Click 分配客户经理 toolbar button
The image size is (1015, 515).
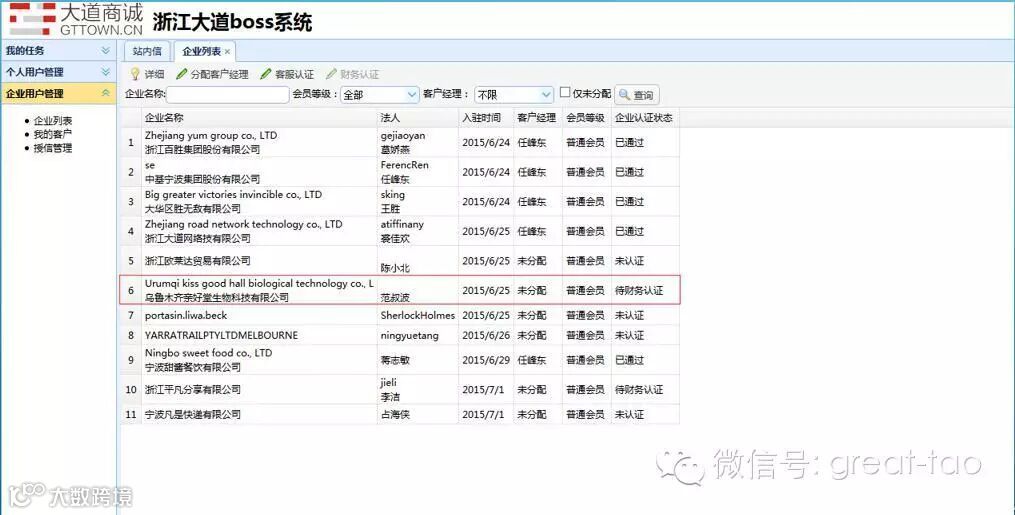tap(212, 74)
